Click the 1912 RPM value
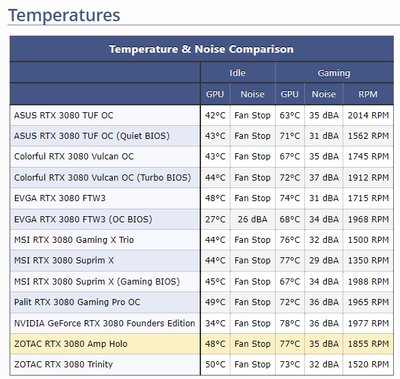Viewport: 400px width, 379px height. (368, 177)
